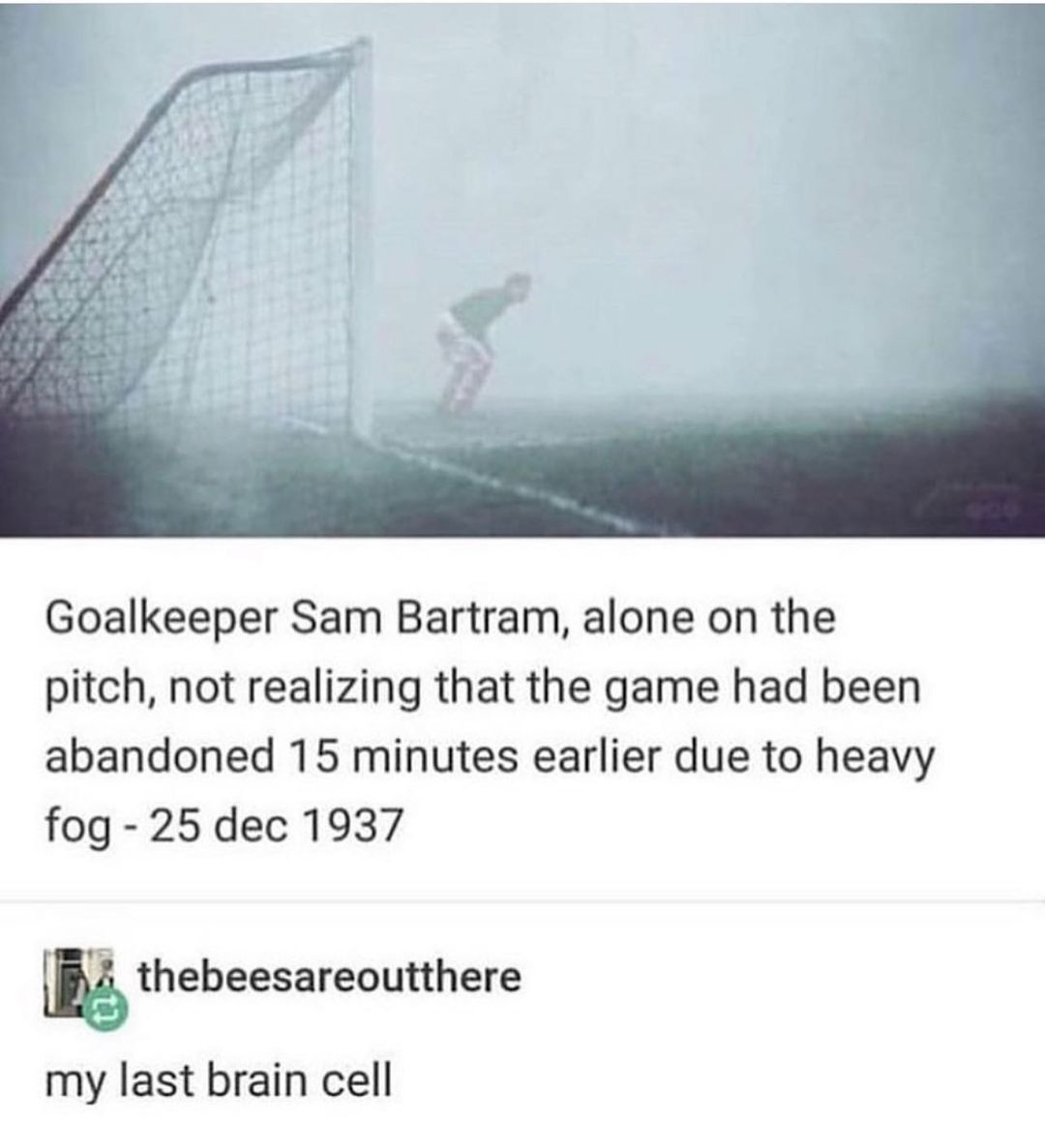Open thebeesareoutthere's avatar thumbnail
Screen dimensions: 1045x1148
click(80, 983)
